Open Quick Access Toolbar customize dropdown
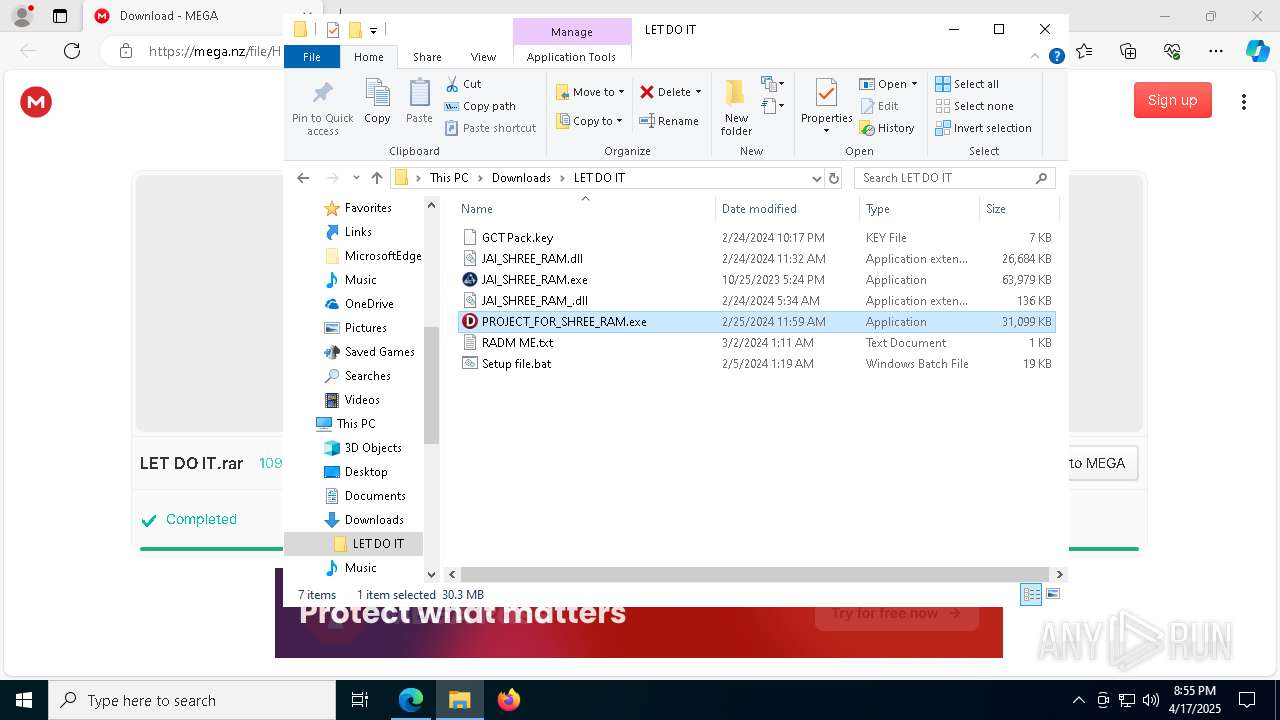Viewport: 1280px width, 720px height. click(x=374, y=30)
